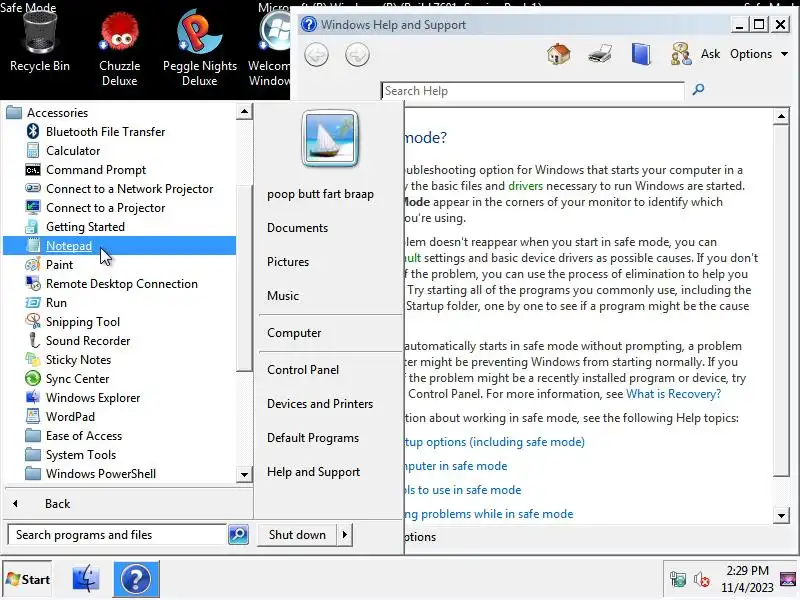
Task: Open Snipping Tool
Action: coord(119,322)
